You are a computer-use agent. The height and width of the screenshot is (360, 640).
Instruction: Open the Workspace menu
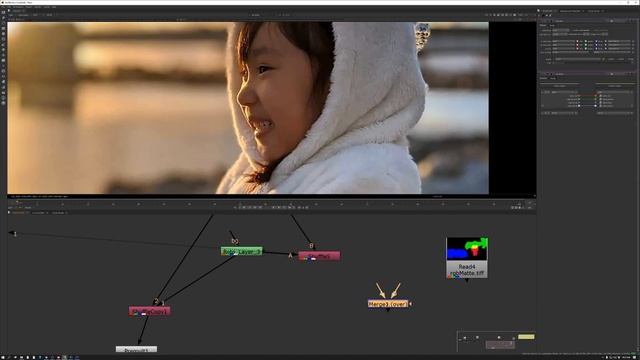pos(18,7)
